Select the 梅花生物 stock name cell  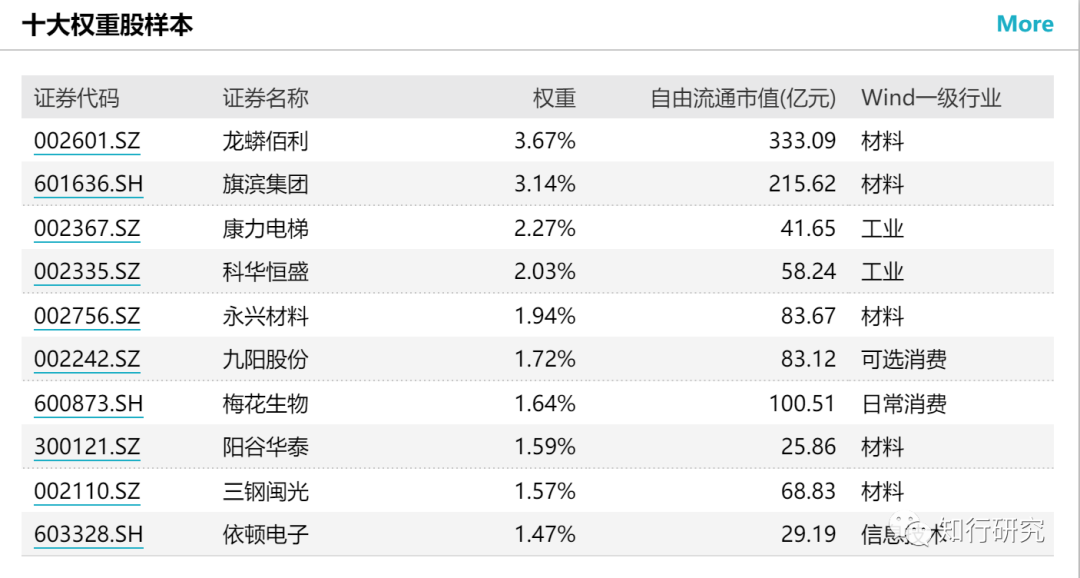pos(265,404)
